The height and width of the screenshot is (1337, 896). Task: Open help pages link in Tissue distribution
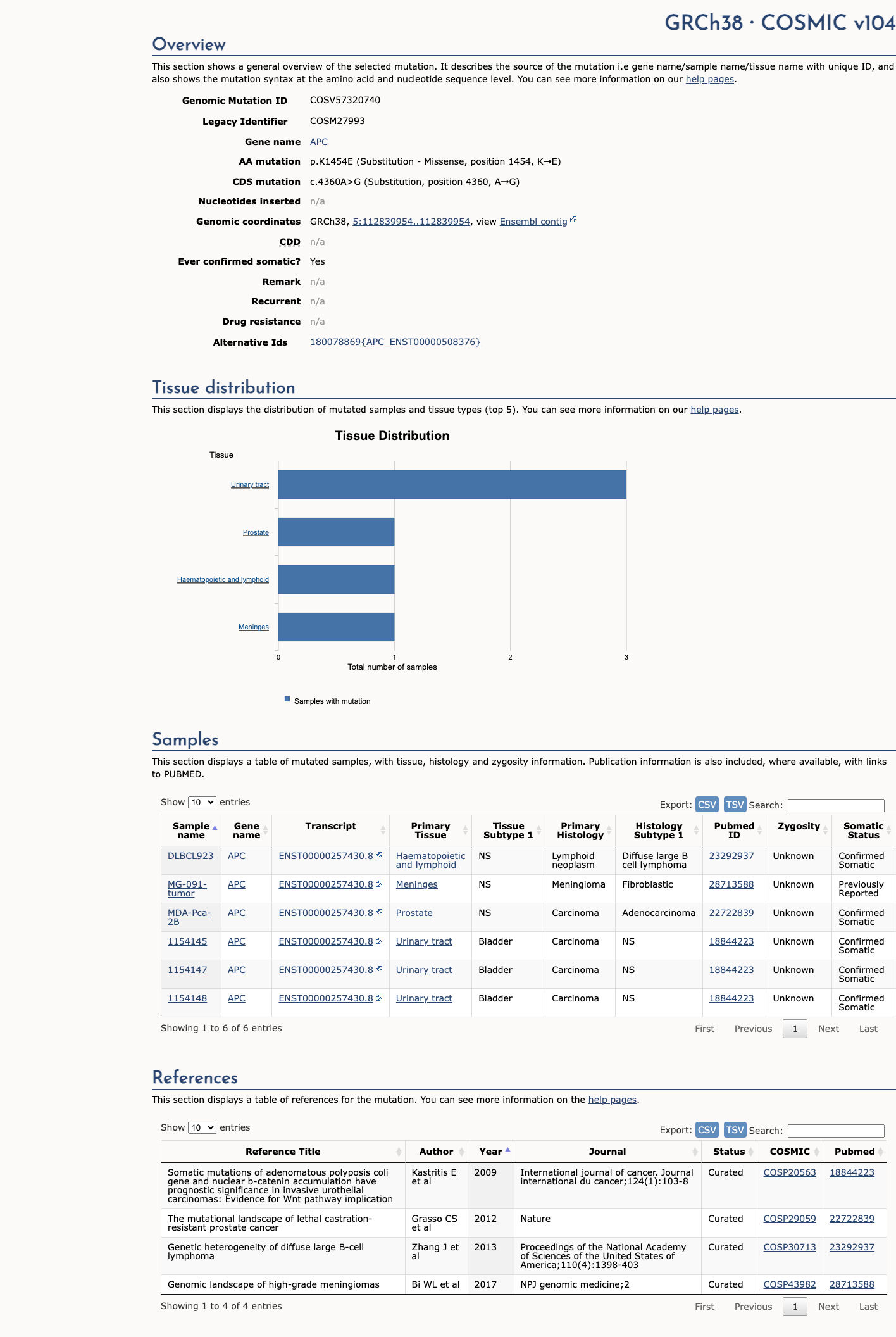pos(714,410)
